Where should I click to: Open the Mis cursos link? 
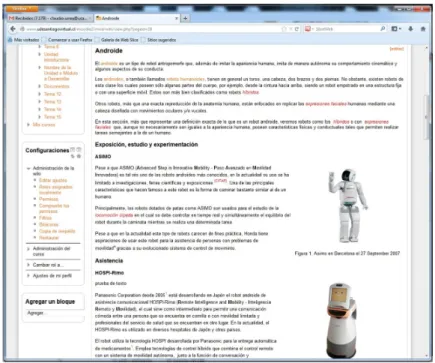tap(44, 125)
